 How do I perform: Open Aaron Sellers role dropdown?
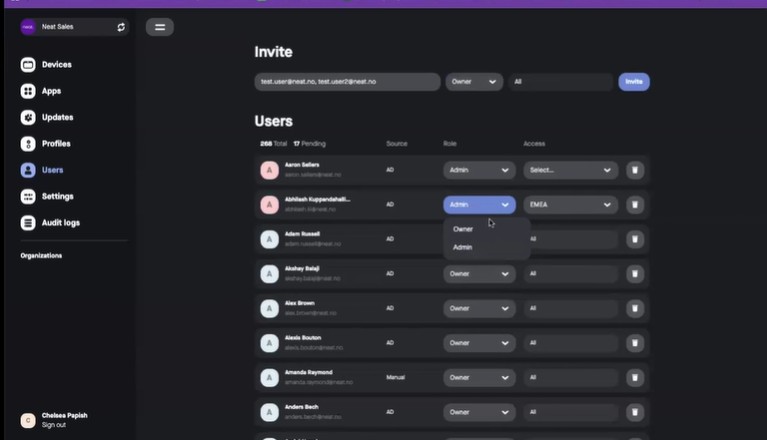tap(479, 170)
